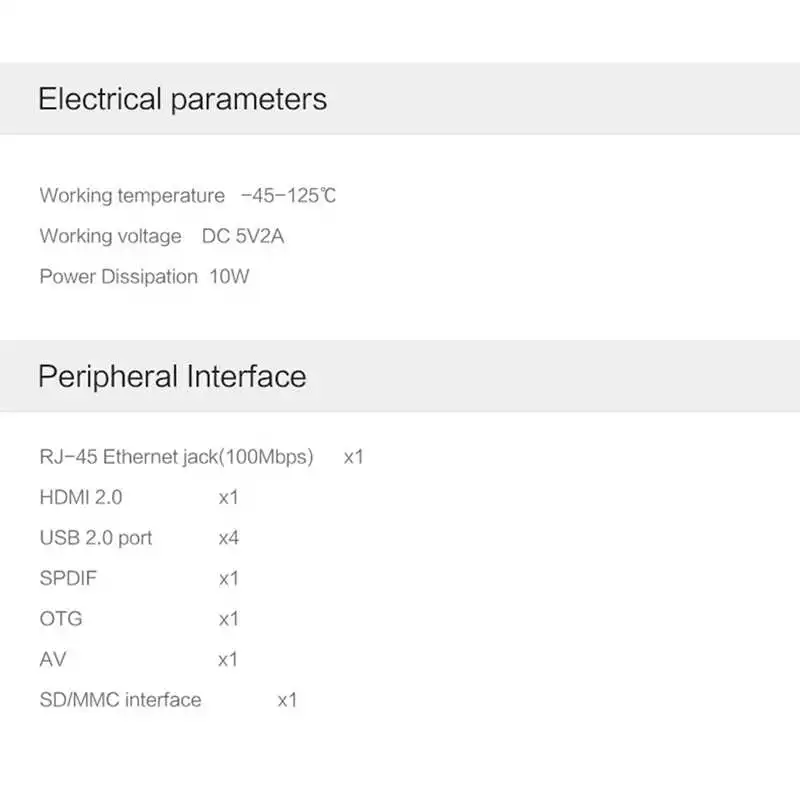Select the Working voltage label
The image size is (800, 800).
pos(111,236)
